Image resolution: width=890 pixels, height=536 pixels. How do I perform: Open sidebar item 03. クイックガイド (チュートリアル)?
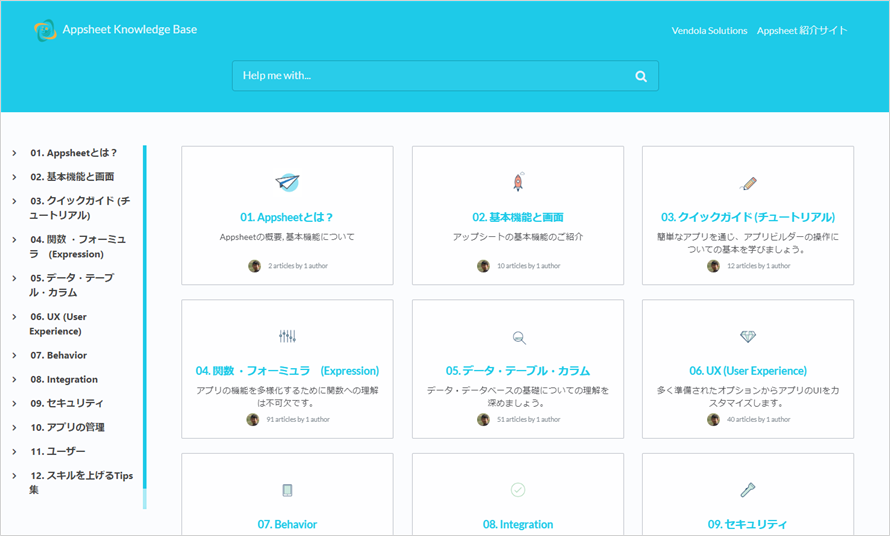click(x=79, y=208)
